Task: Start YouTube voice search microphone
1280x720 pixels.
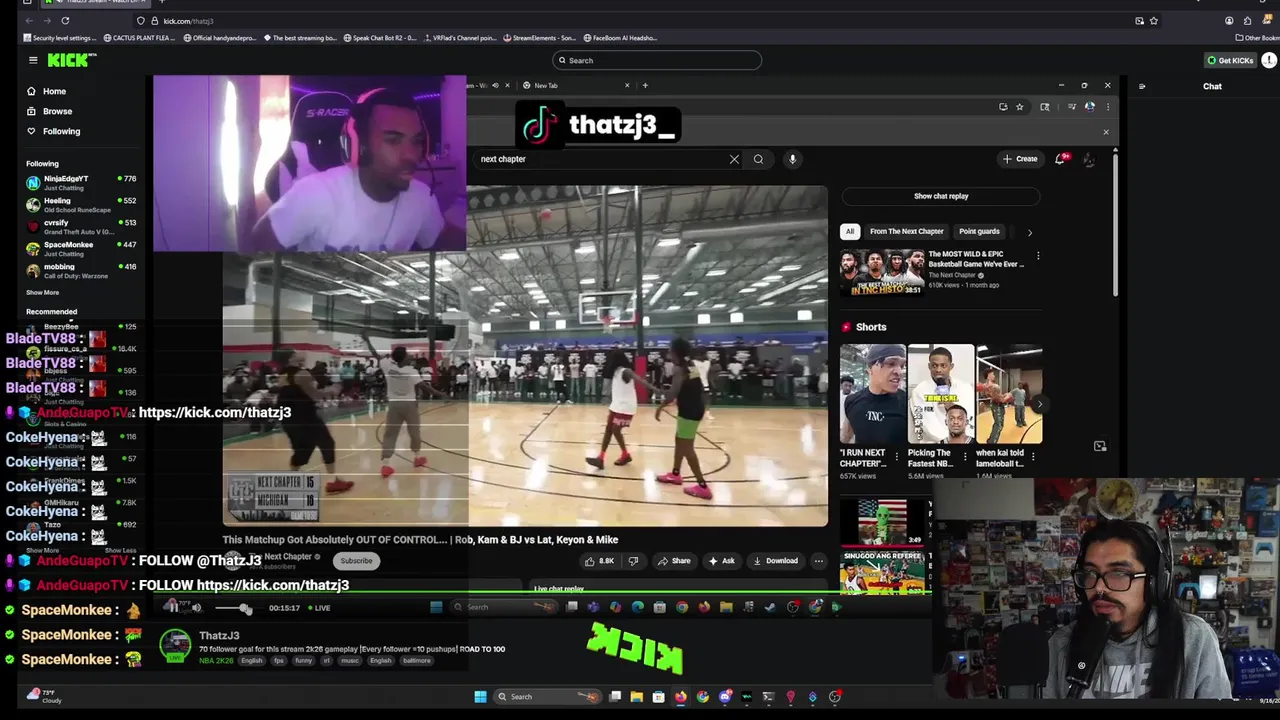Action: point(792,159)
